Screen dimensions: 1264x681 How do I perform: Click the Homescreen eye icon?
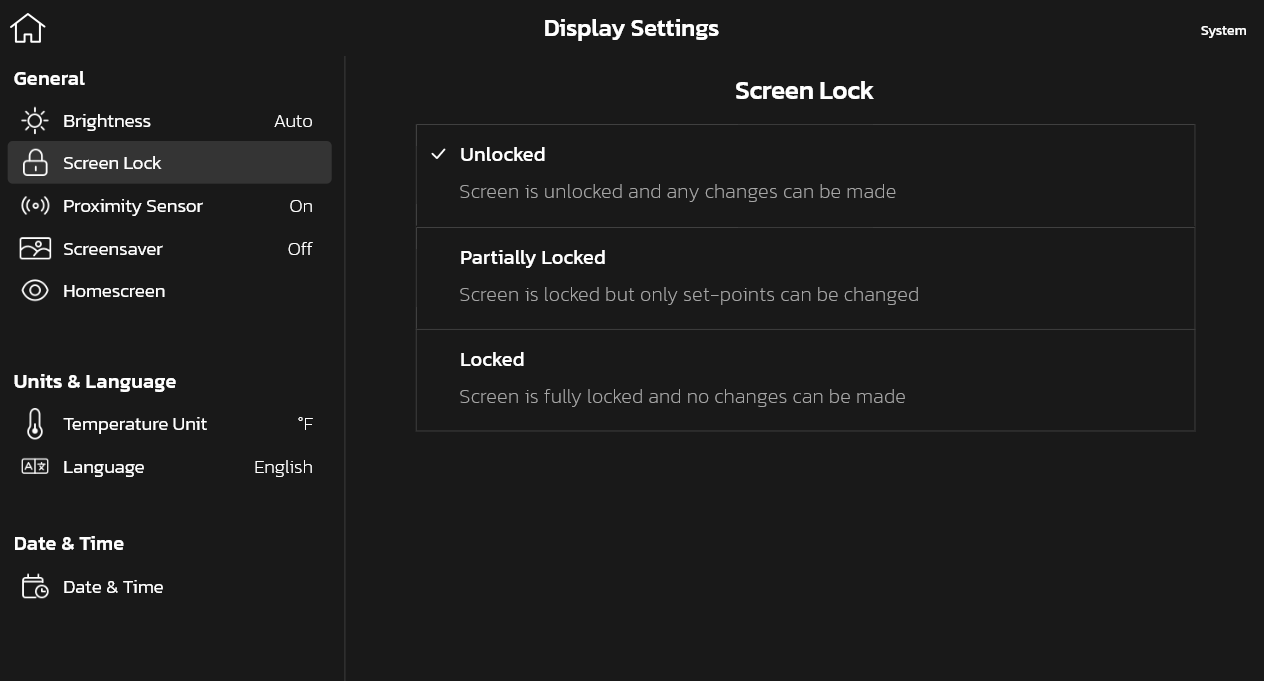coord(35,291)
